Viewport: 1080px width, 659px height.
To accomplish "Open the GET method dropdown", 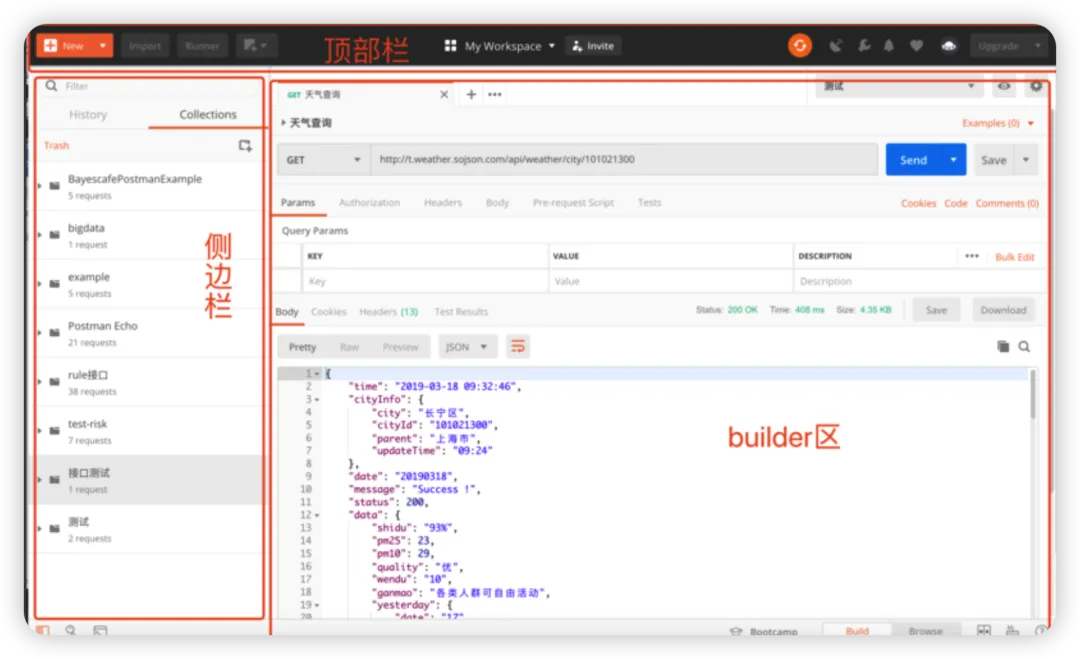I will (x=323, y=160).
